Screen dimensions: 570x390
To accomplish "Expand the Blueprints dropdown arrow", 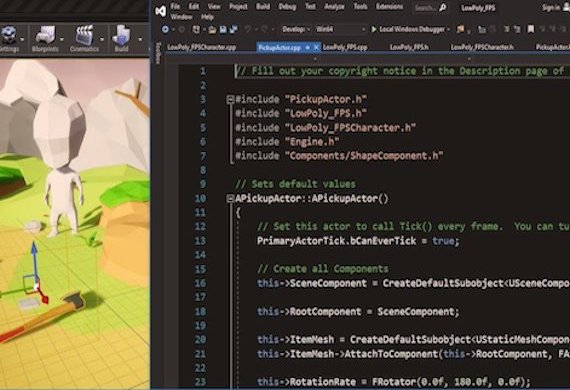I will [x=62, y=39].
